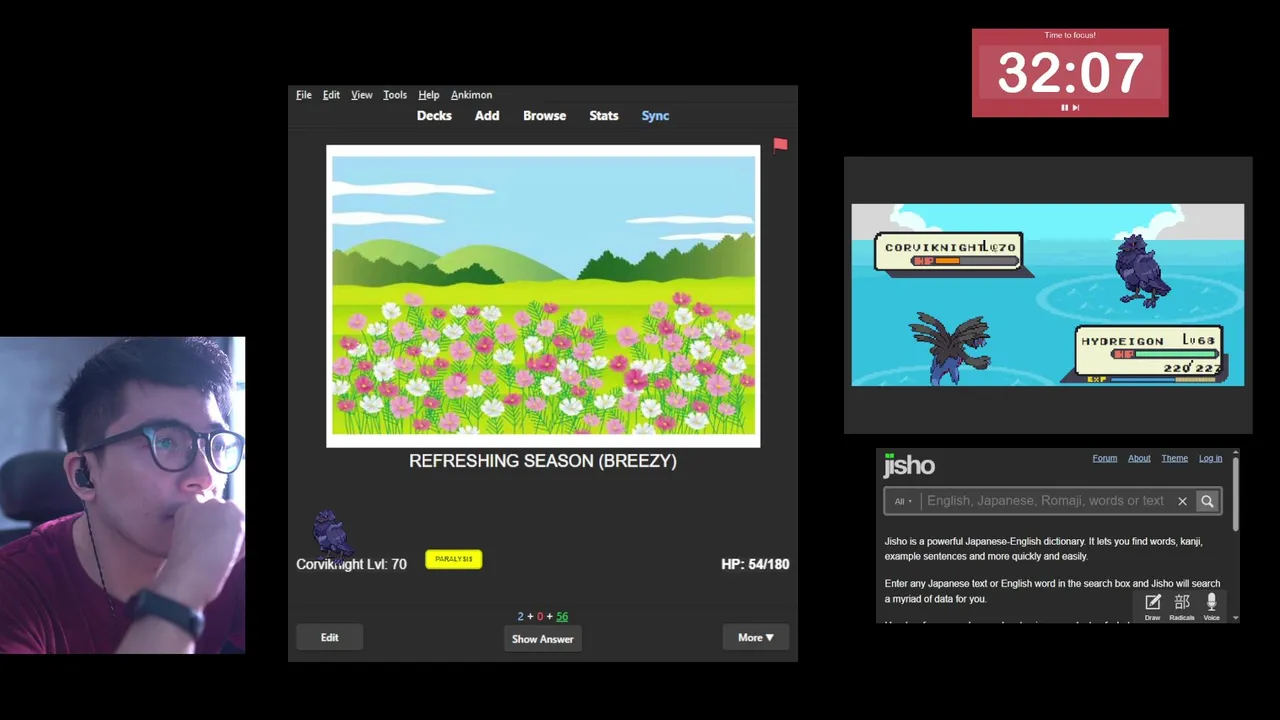Open the Edit menu
Screen dimensions: 1280x720
(x=331, y=95)
